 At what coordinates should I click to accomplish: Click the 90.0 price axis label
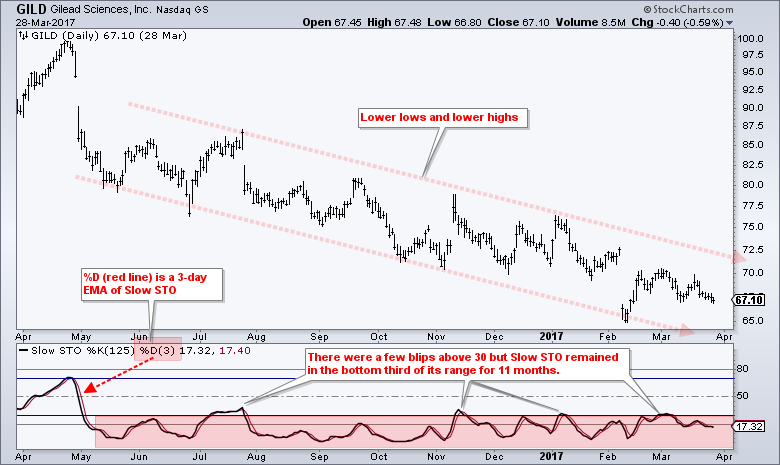tap(753, 107)
